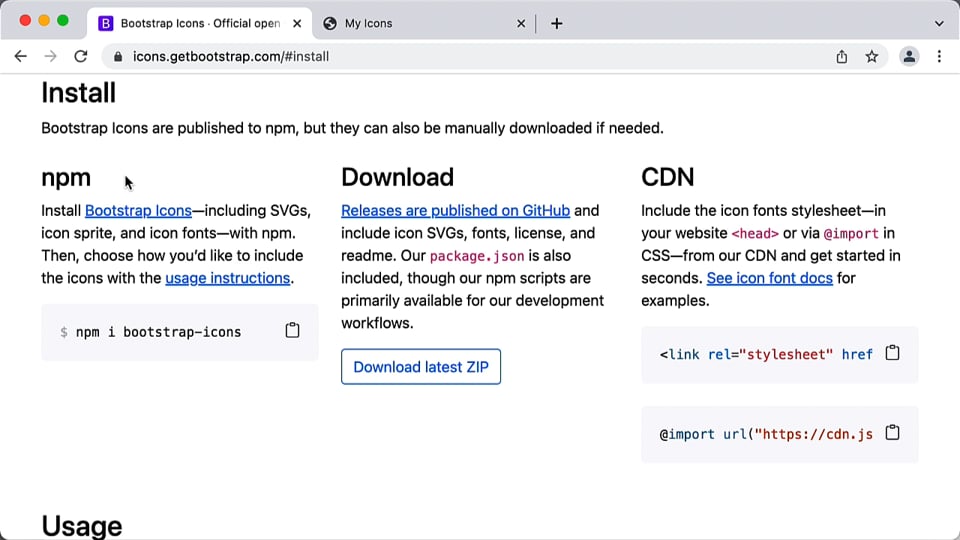
Task: Open Releases are published on GitHub link
Action: click(456, 211)
